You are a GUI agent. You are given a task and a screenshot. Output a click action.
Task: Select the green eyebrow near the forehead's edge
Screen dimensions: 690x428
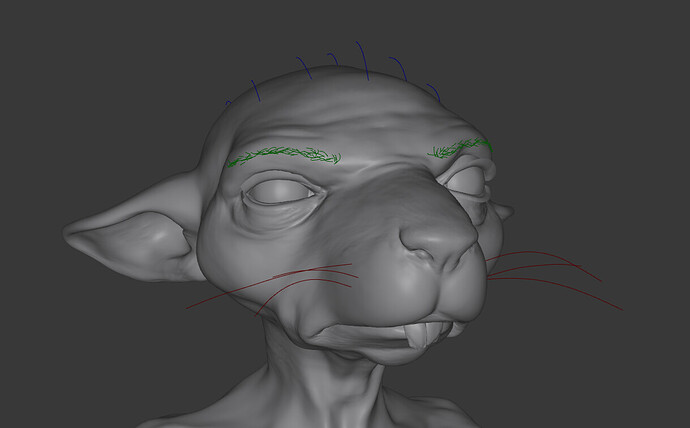pos(460,147)
